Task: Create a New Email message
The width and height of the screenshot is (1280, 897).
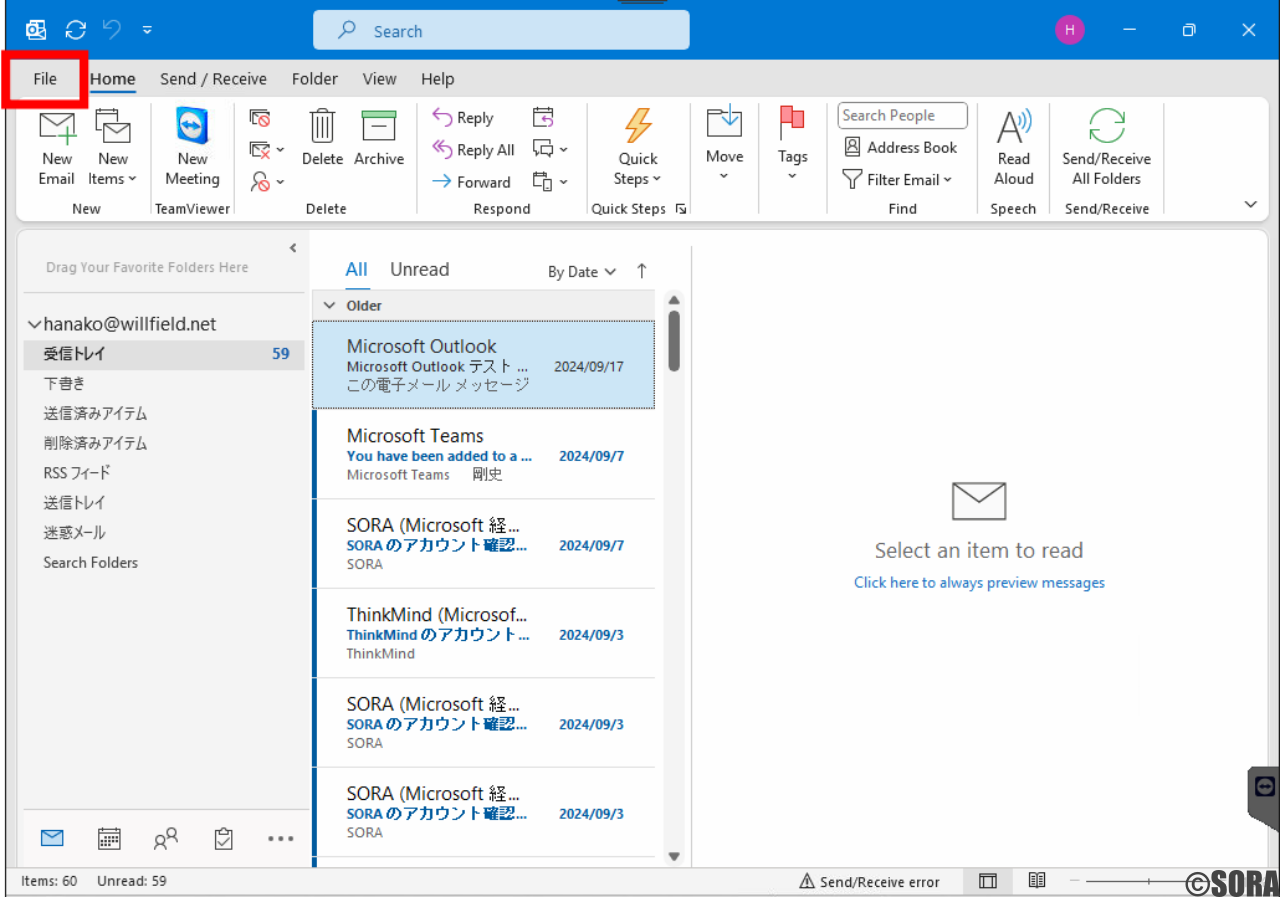Action: pos(56,148)
